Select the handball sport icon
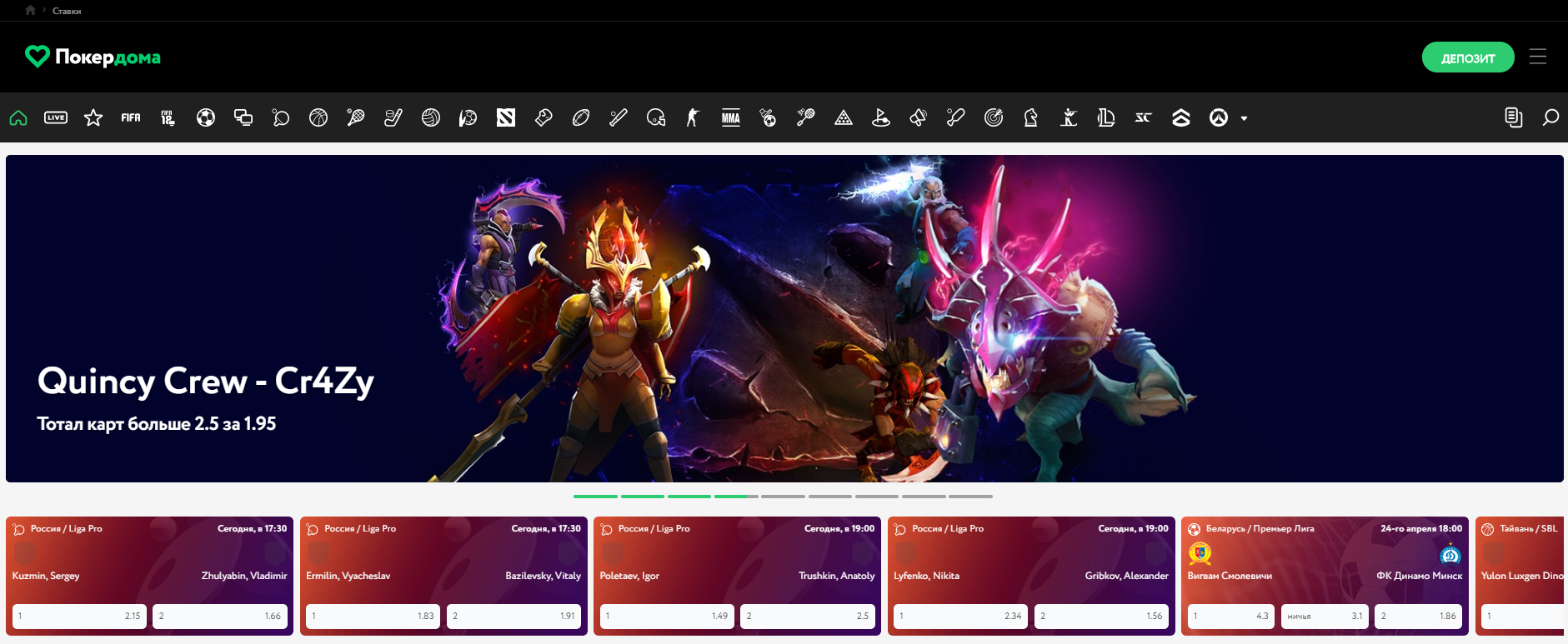 click(468, 117)
